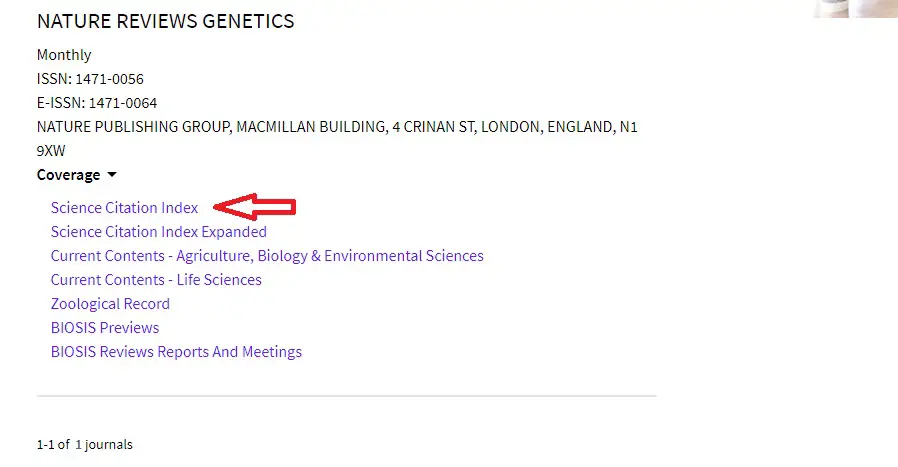Image resolution: width=898 pixels, height=467 pixels.
Task: Click the partial image thumbnail at top right
Action: (x=855, y=9)
